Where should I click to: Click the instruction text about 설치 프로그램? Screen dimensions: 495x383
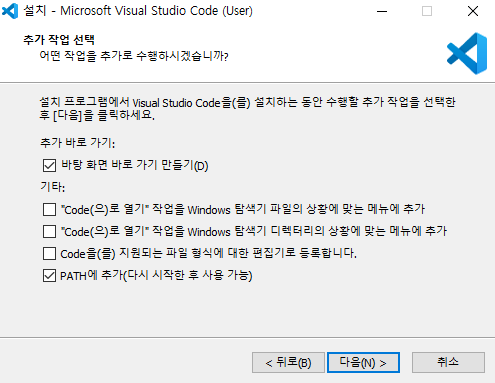(247, 108)
